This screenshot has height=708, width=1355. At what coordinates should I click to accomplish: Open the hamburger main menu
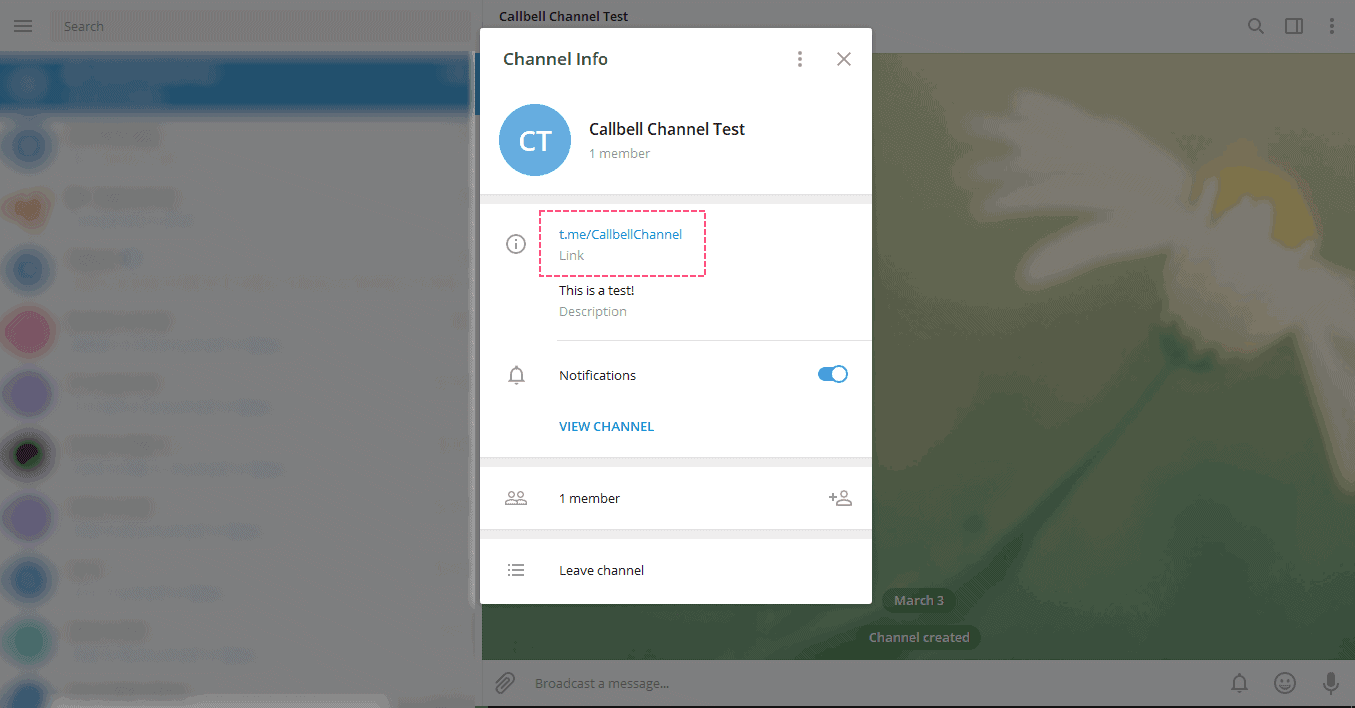(23, 26)
